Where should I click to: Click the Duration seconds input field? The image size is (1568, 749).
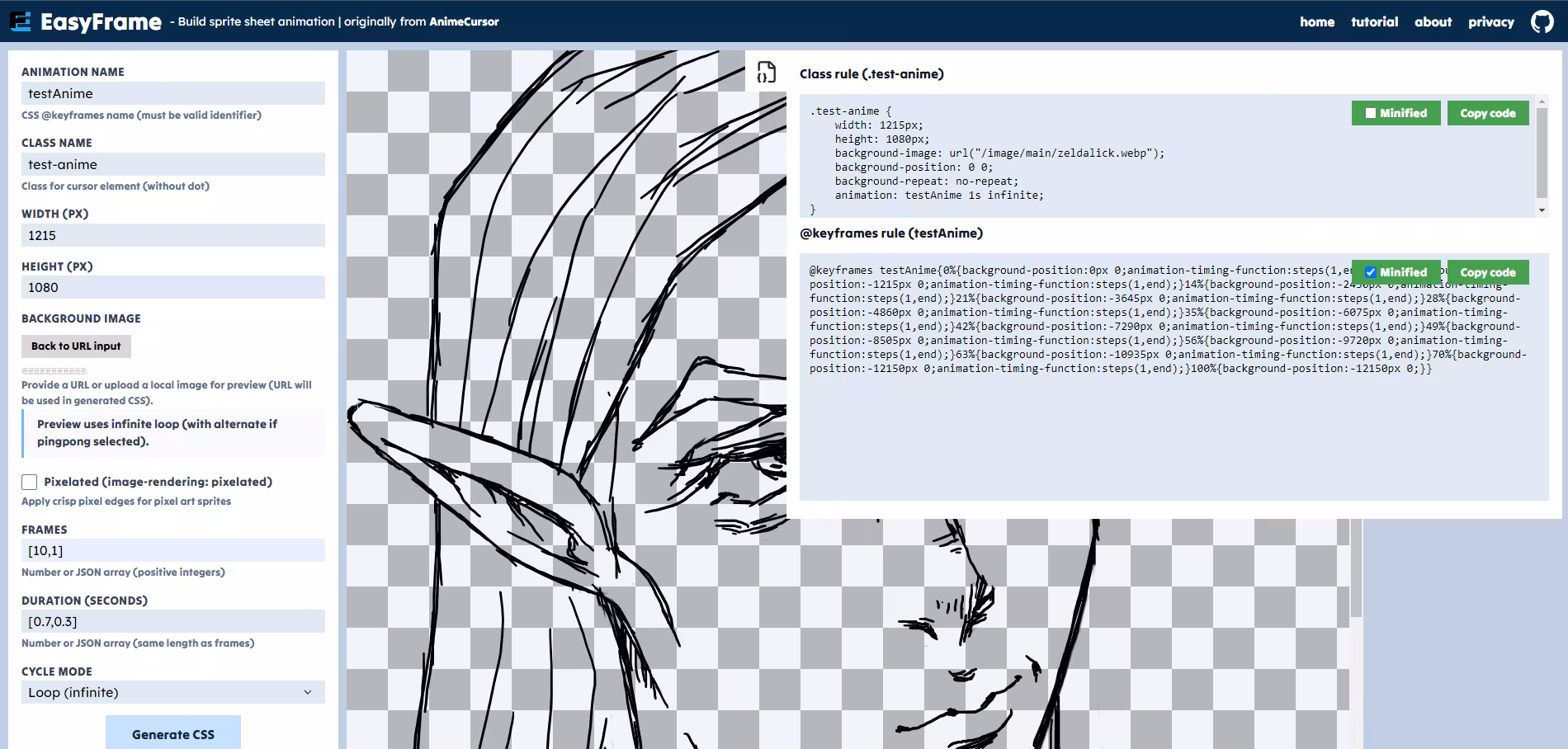[172, 621]
